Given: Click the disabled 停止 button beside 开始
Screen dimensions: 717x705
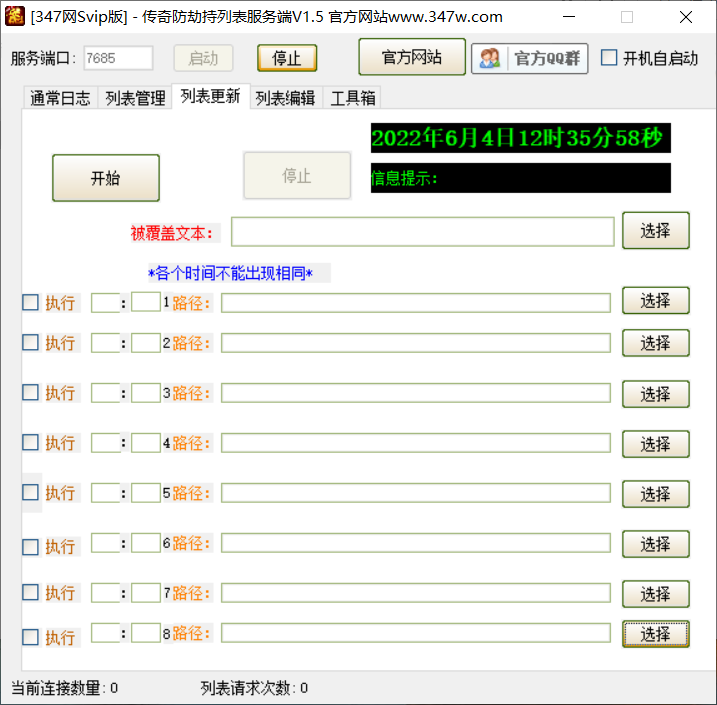Looking at the screenshot, I should pos(297,176).
